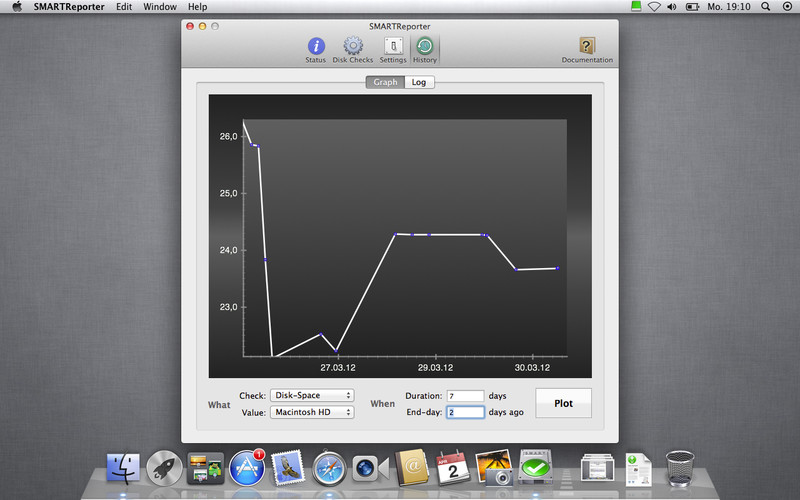Open the Window menu
This screenshot has width=800, height=500.
point(160,7)
